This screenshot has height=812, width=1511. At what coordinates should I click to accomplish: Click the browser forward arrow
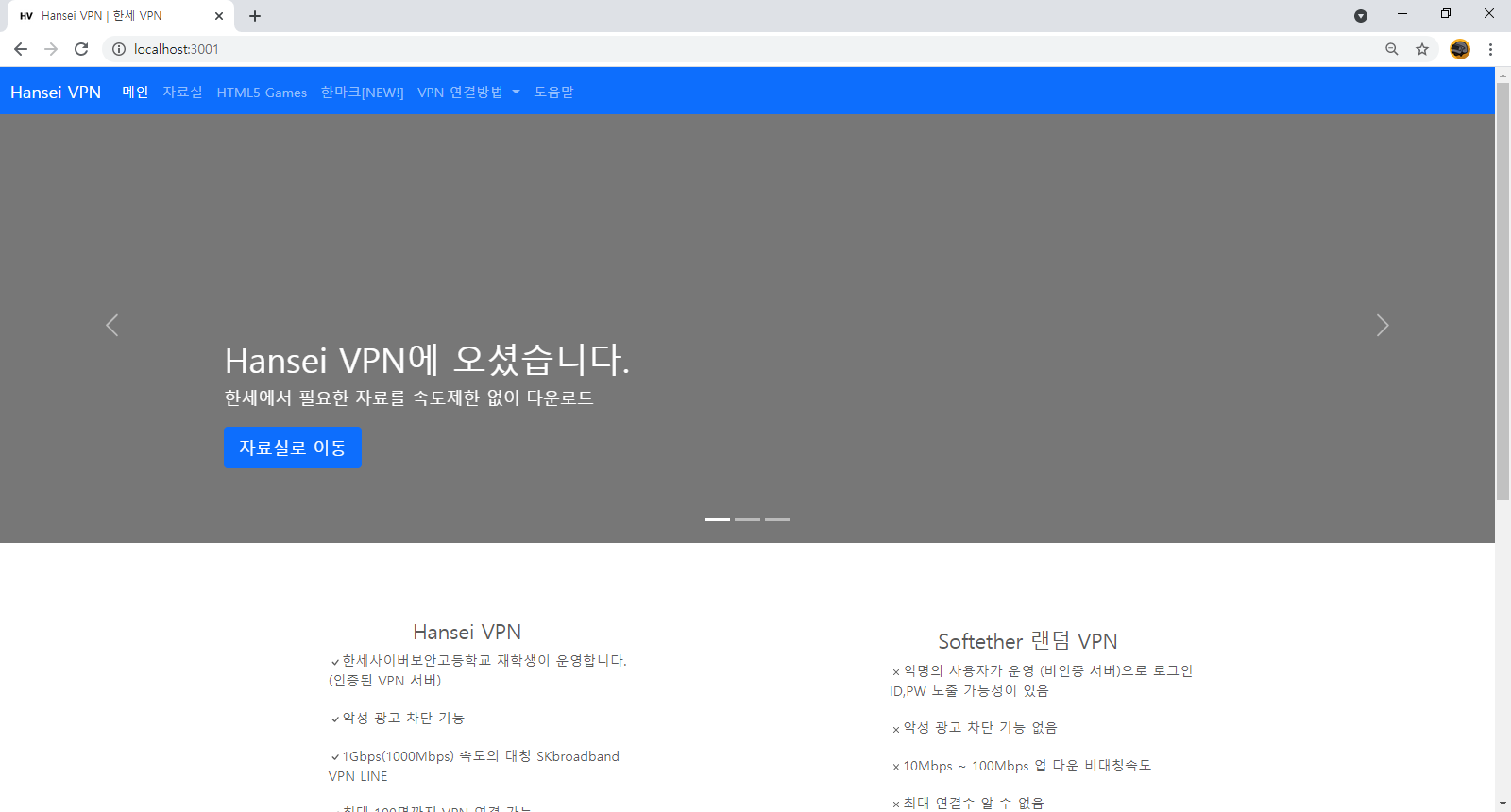51,49
